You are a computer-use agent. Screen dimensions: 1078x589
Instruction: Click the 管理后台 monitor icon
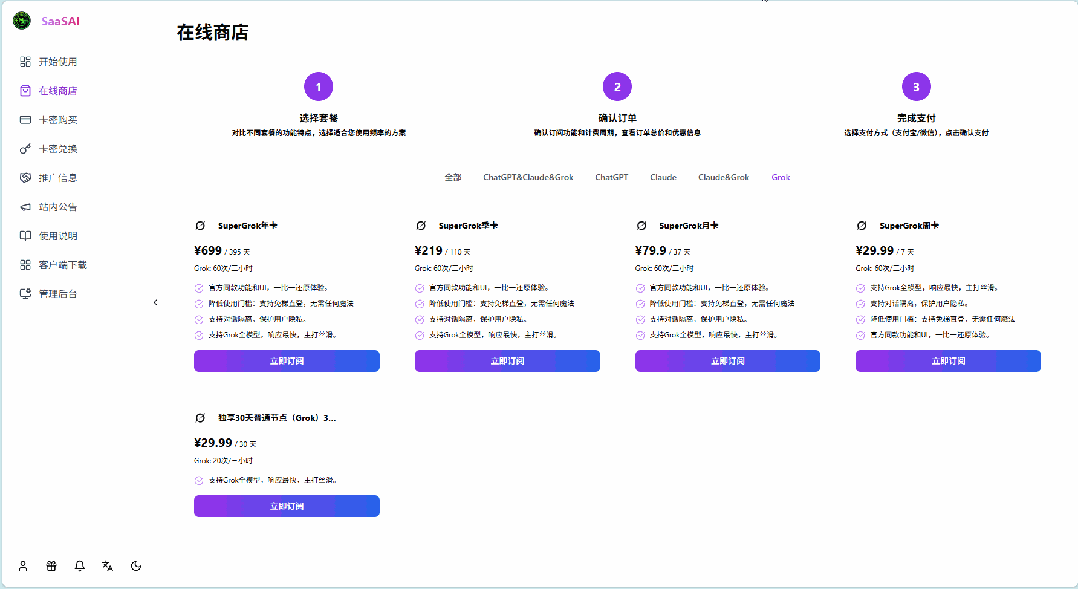pos(25,293)
